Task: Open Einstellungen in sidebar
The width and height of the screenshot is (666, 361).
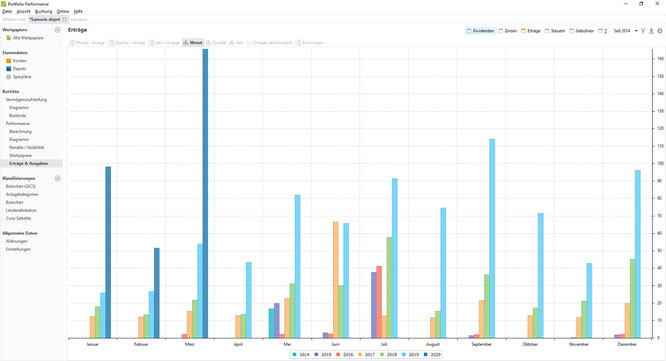Action: tap(18, 249)
